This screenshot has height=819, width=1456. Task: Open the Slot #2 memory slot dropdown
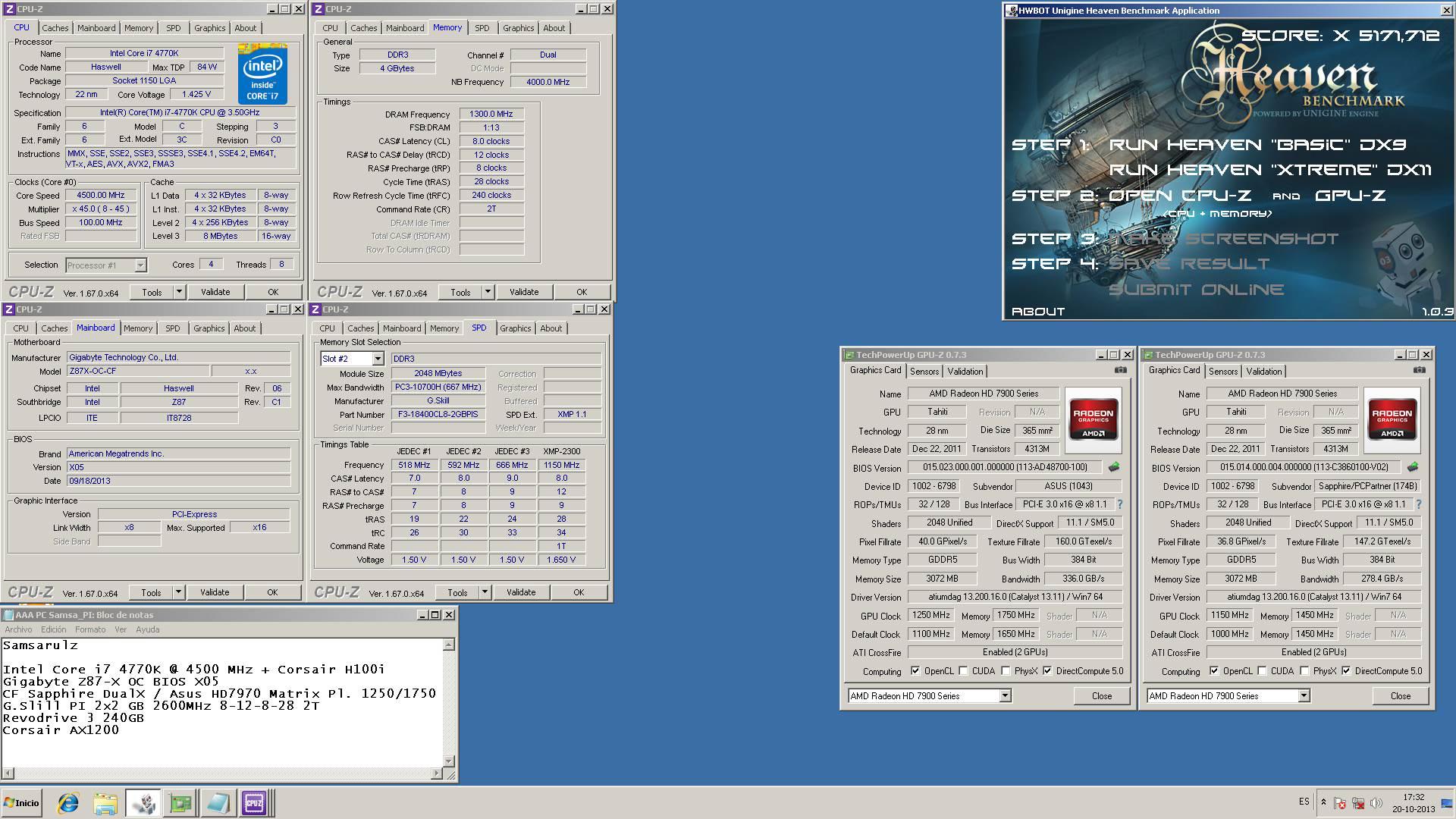pyautogui.click(x=378, y=359)
